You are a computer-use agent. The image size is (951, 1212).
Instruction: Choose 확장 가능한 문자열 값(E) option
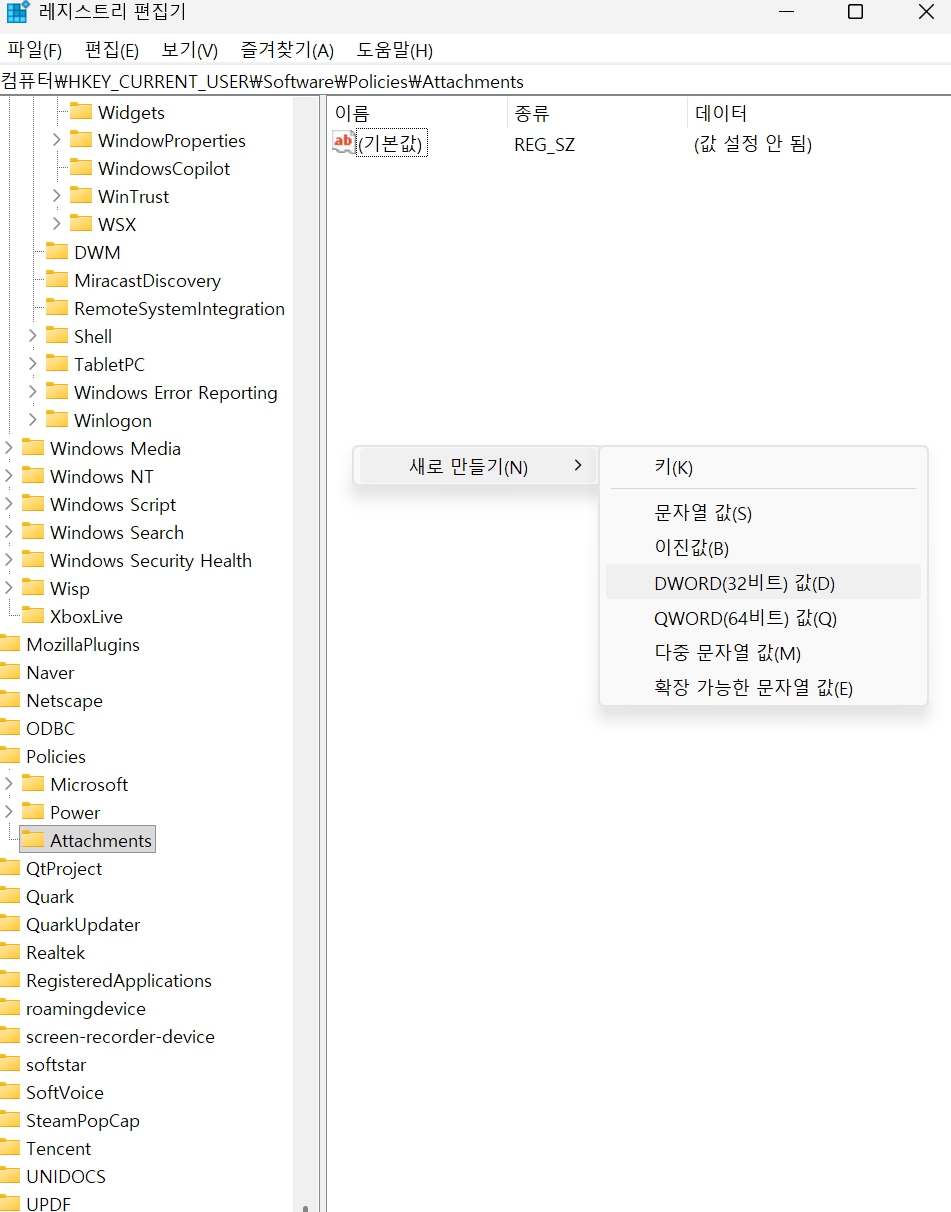(763, 687)
